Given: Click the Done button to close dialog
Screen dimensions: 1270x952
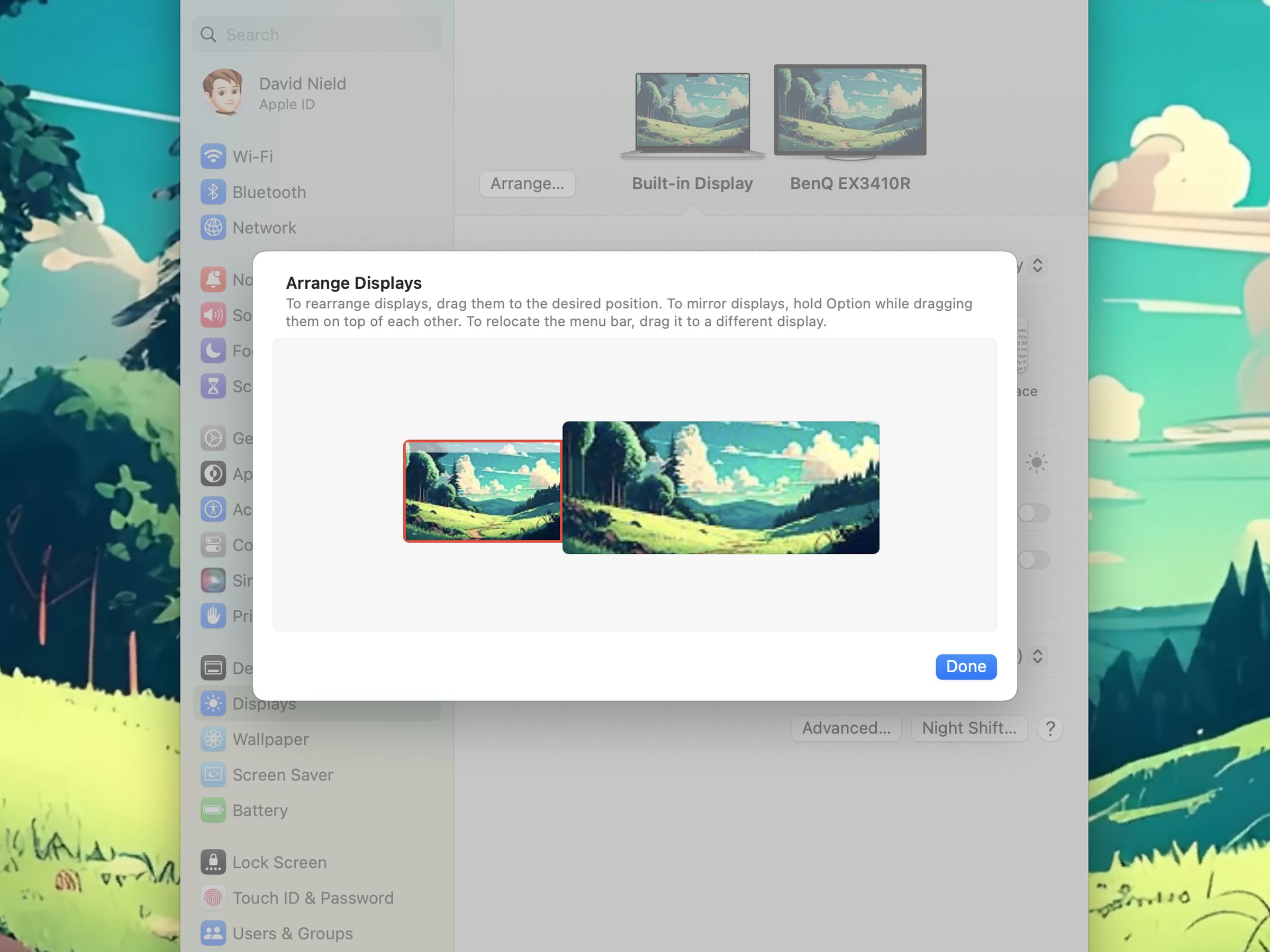Looking at the screenshot, I should coord(966,666).
